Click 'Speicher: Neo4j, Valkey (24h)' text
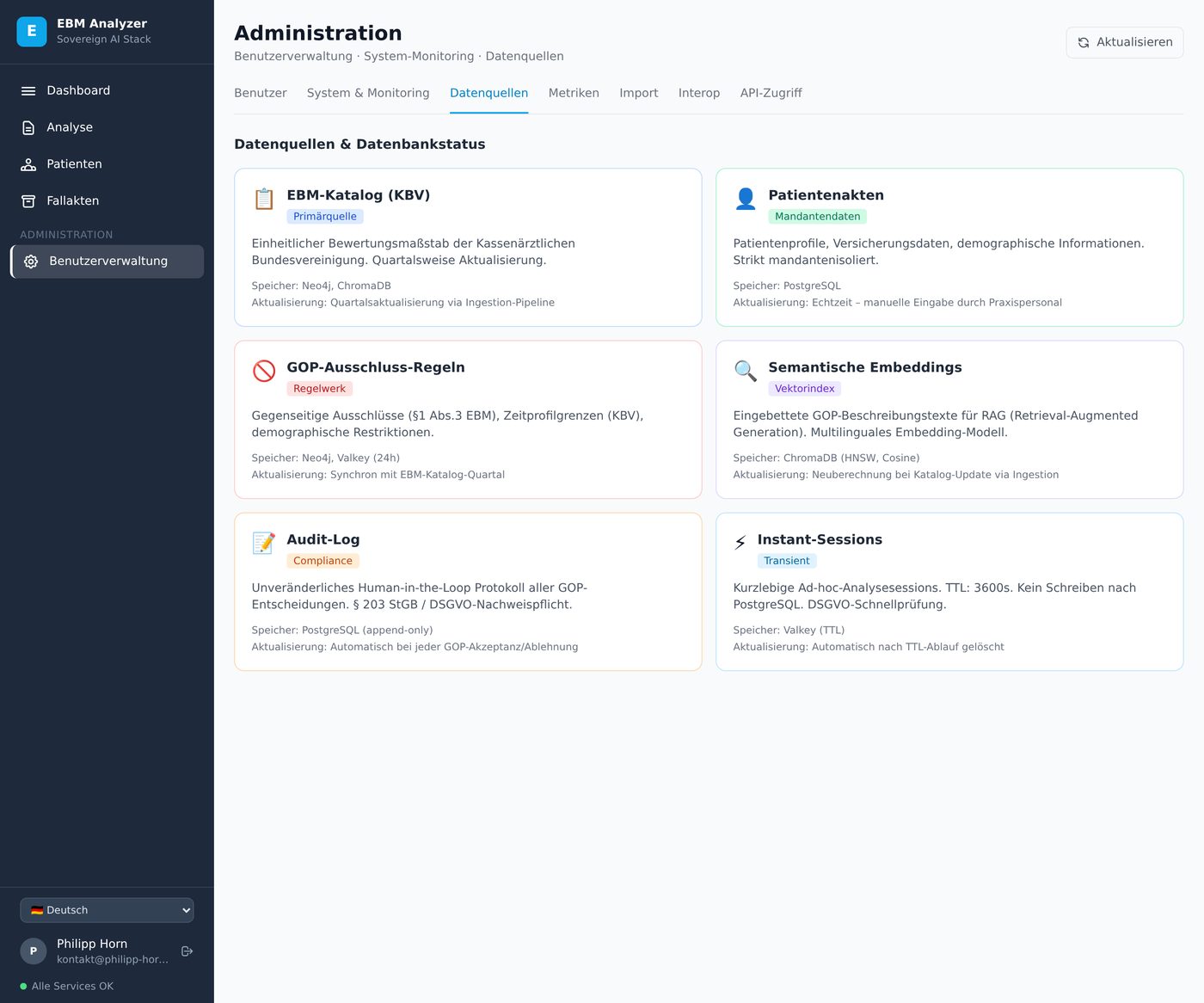 pyautogui.click(x=326, y=458)
